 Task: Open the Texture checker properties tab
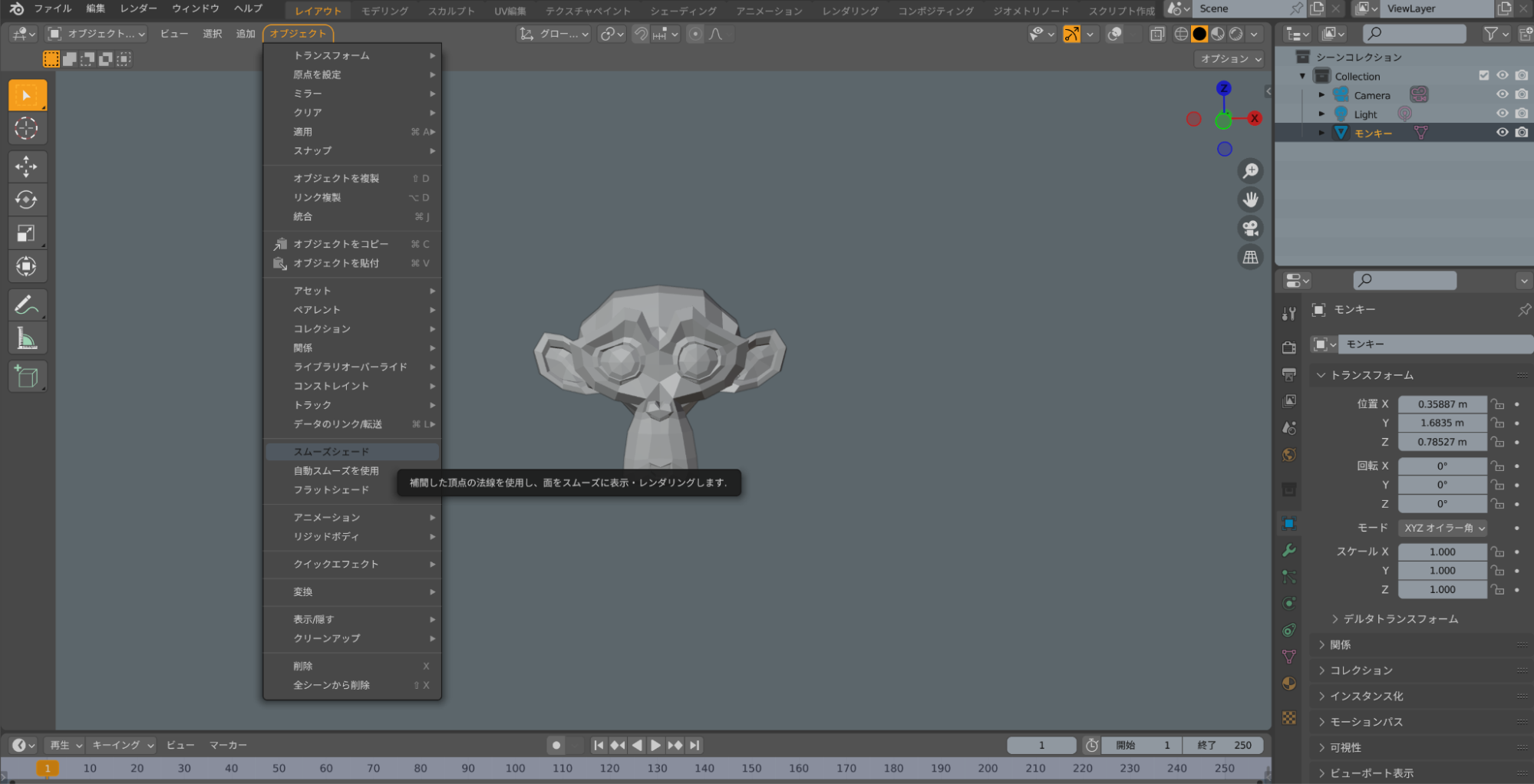[1289, 718]
